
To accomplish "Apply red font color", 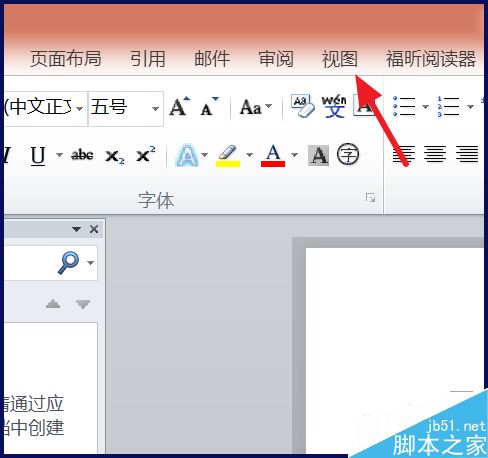I will (x=273, y=155).
